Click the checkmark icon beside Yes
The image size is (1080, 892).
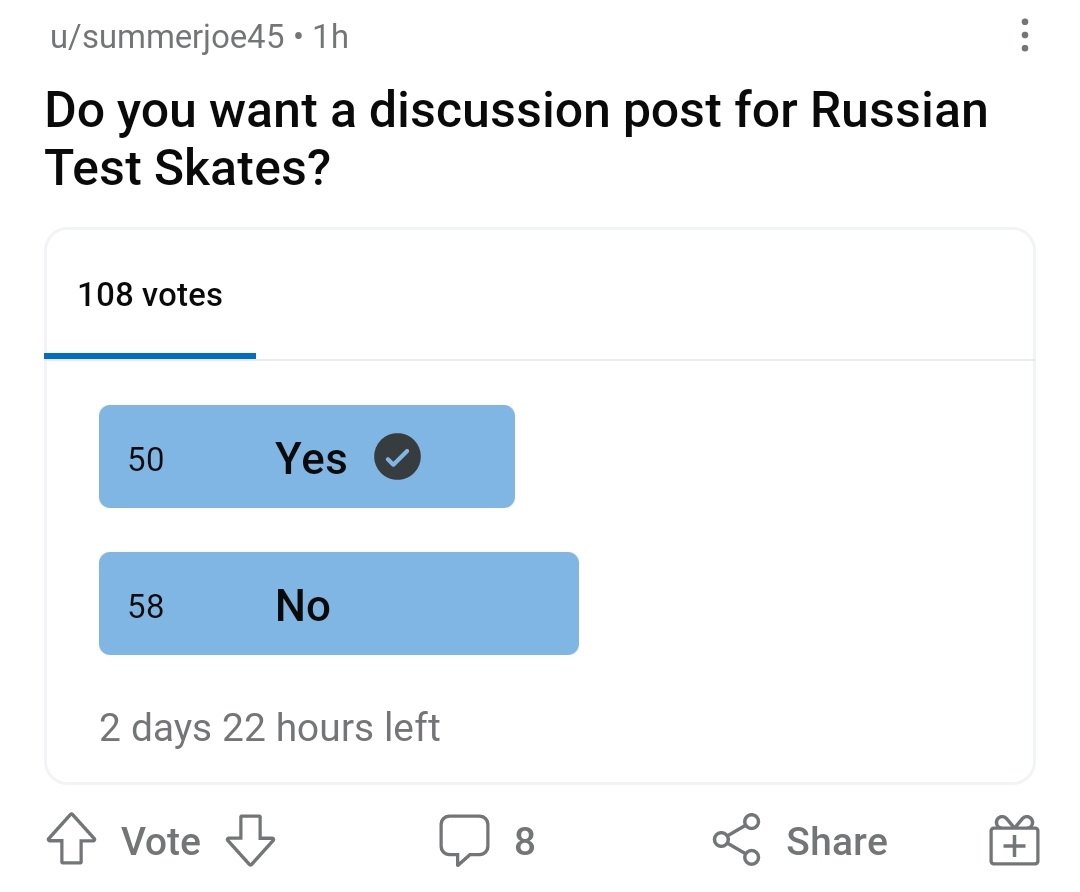pyautogui.click(x=397, y=458)
